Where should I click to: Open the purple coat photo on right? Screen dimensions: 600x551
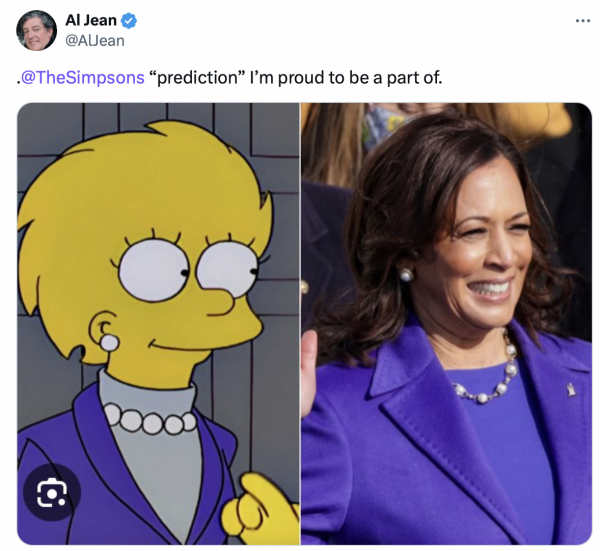[x=446, y=324]
